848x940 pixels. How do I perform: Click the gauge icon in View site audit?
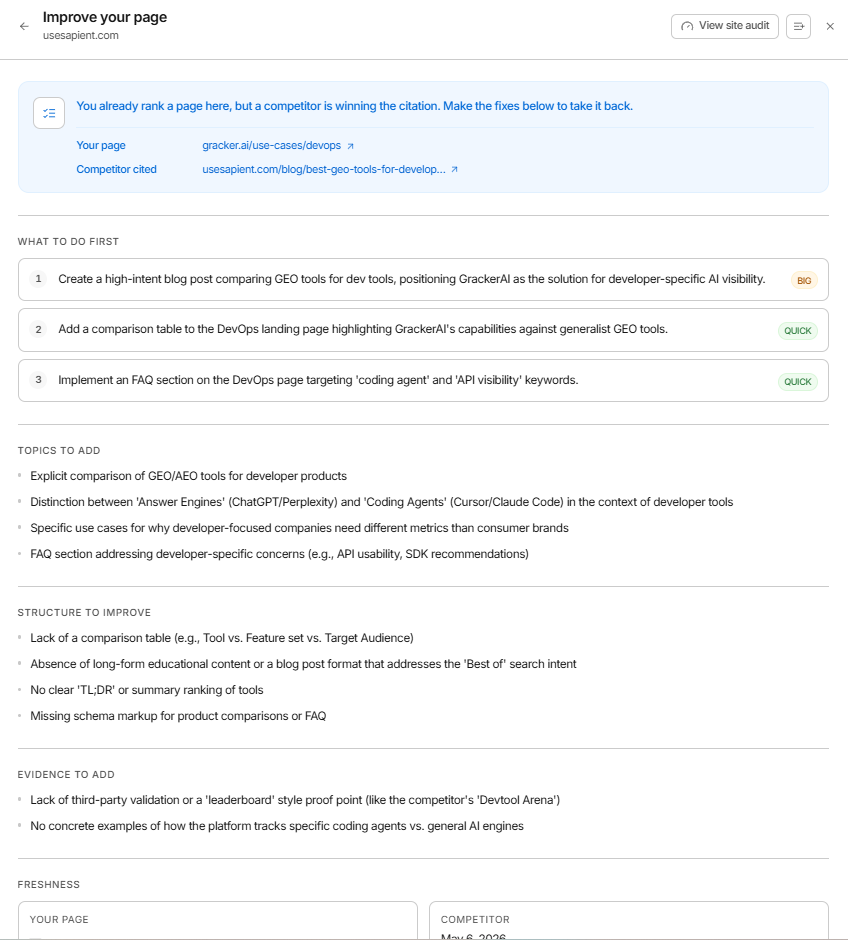pos(687,26)
